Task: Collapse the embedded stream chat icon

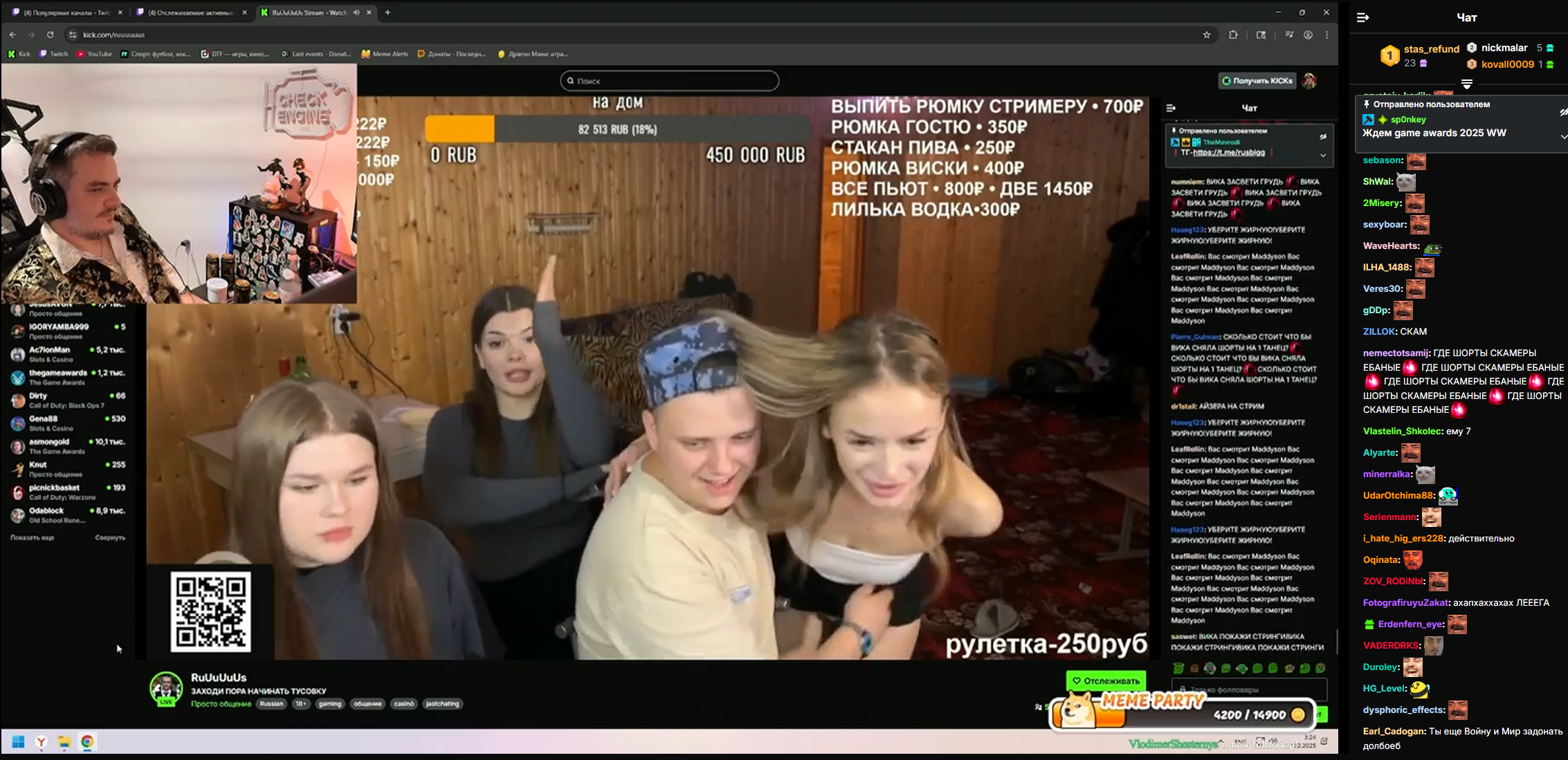Action: coord(1171,108)
